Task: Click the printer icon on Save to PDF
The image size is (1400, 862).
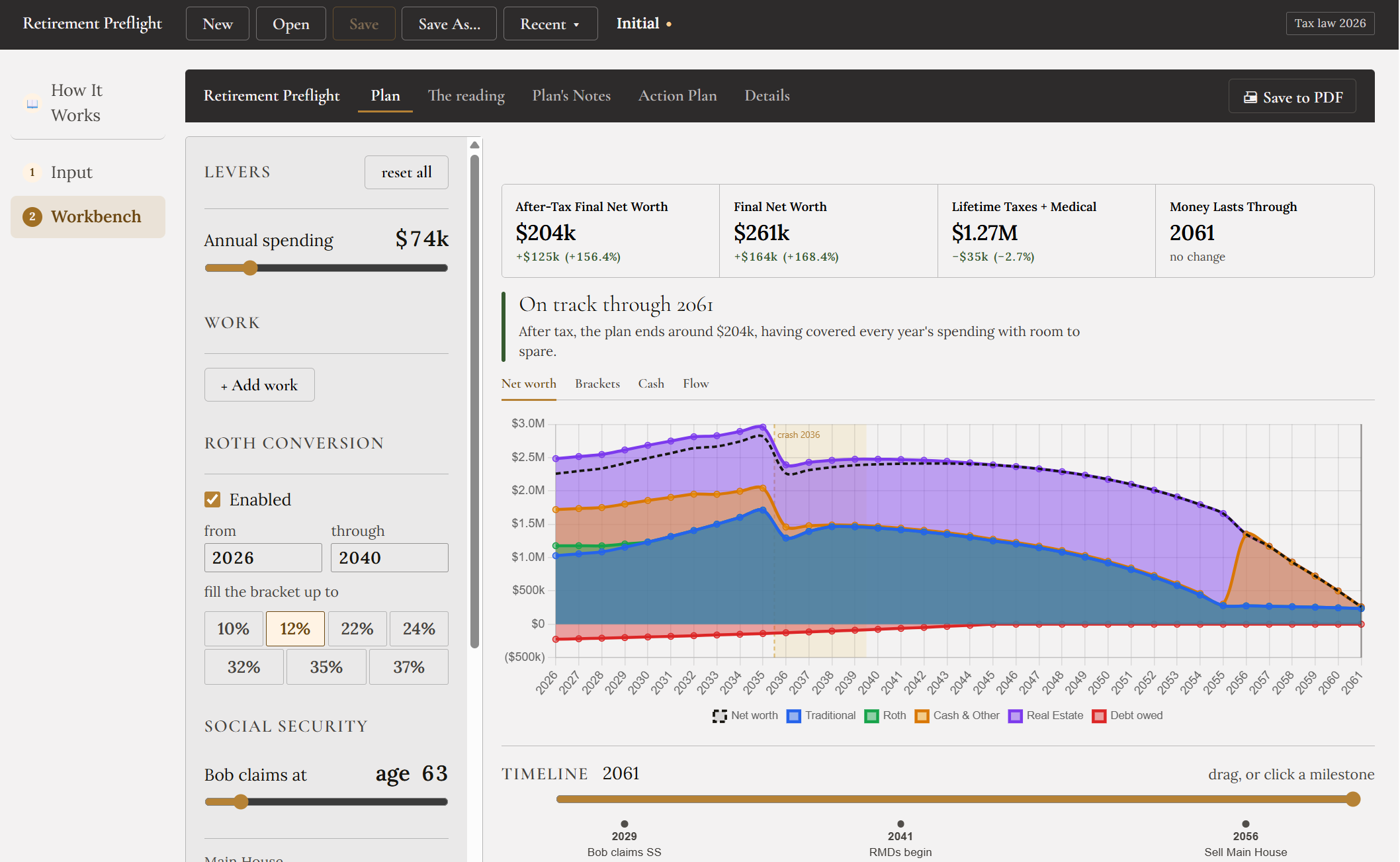Action: [x=1250, y=97]
